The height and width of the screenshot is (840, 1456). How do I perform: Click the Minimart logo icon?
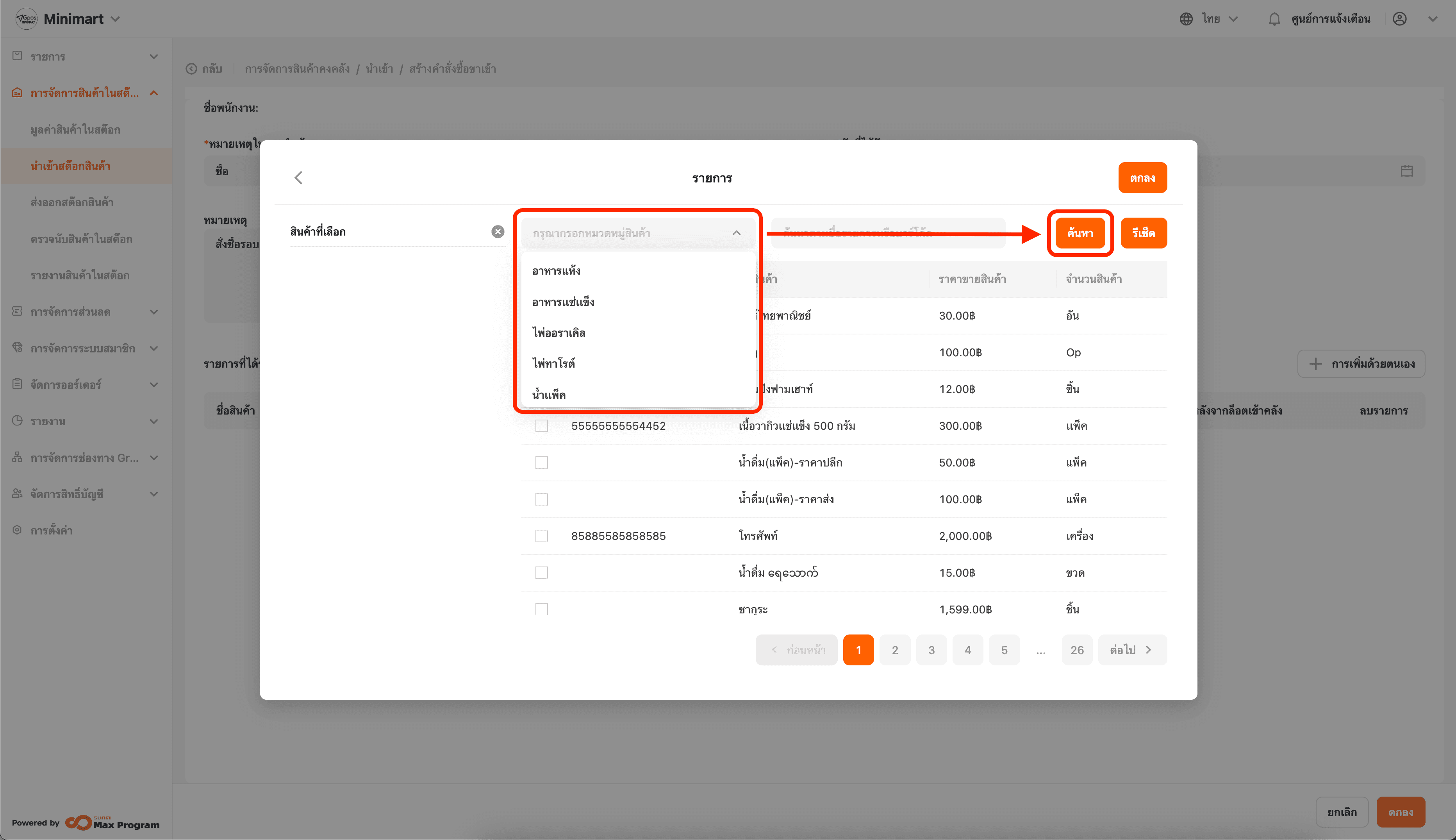26,19
